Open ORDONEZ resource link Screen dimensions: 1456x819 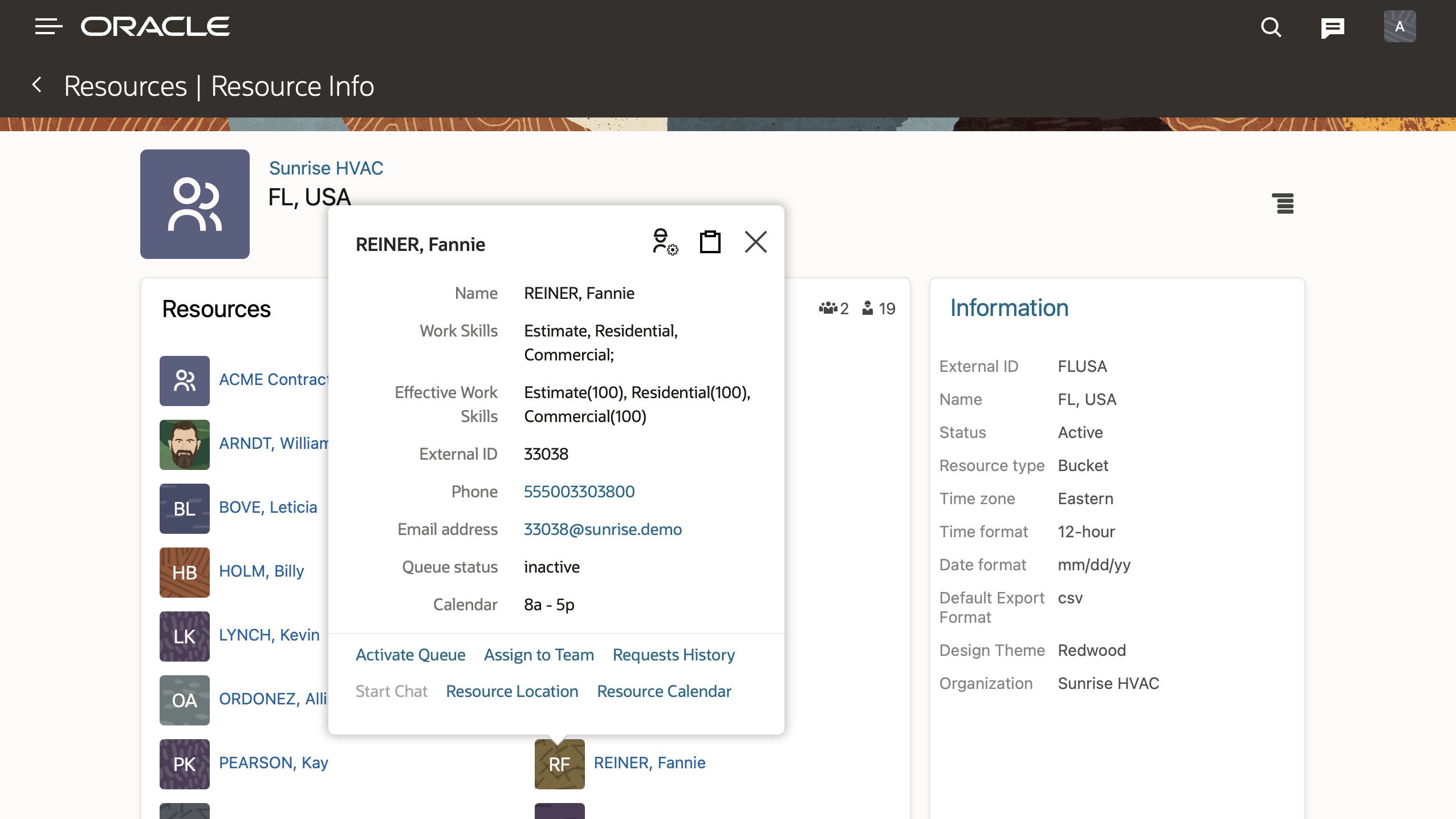click(274, 699)
